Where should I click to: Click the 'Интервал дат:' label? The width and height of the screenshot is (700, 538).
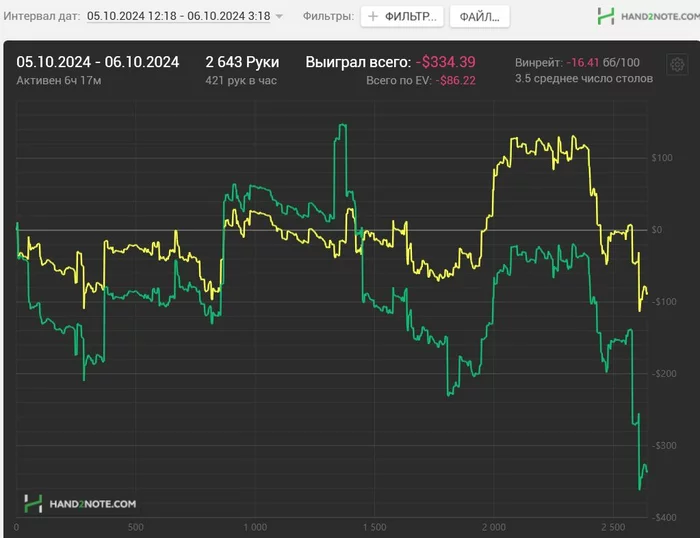point(42,16)
